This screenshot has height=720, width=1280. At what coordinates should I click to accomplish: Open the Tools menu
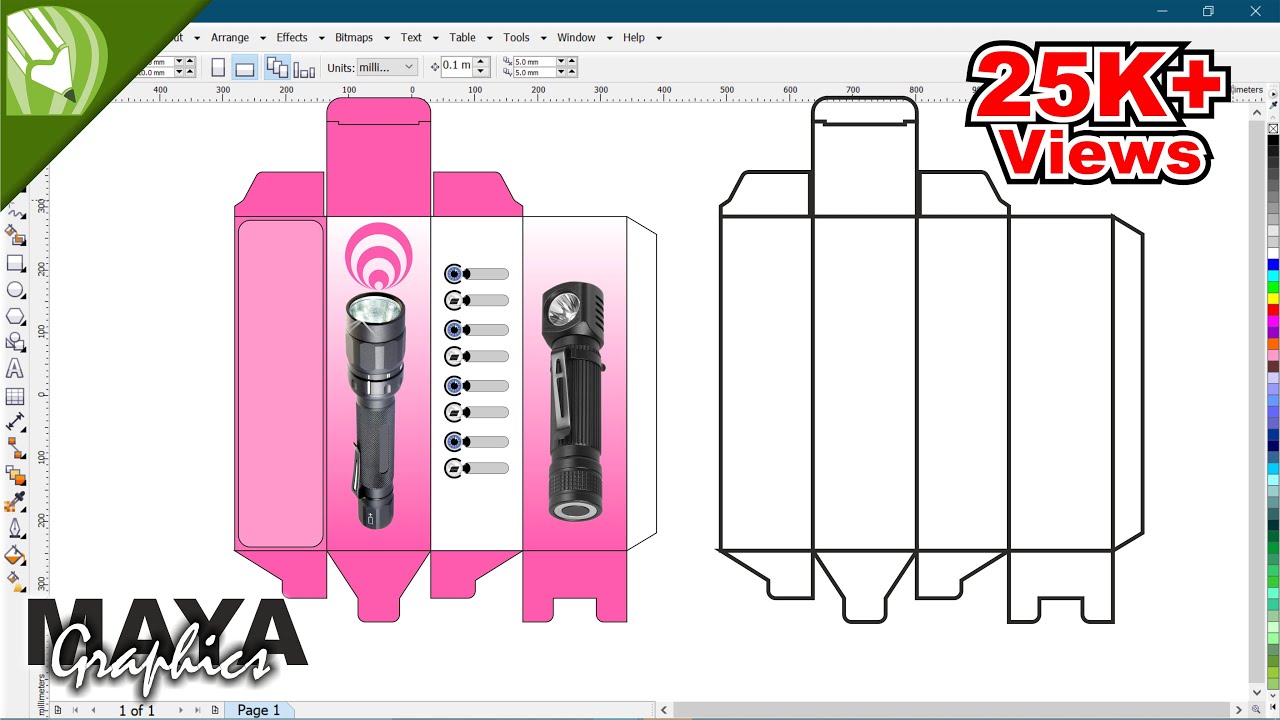[516, 37]
